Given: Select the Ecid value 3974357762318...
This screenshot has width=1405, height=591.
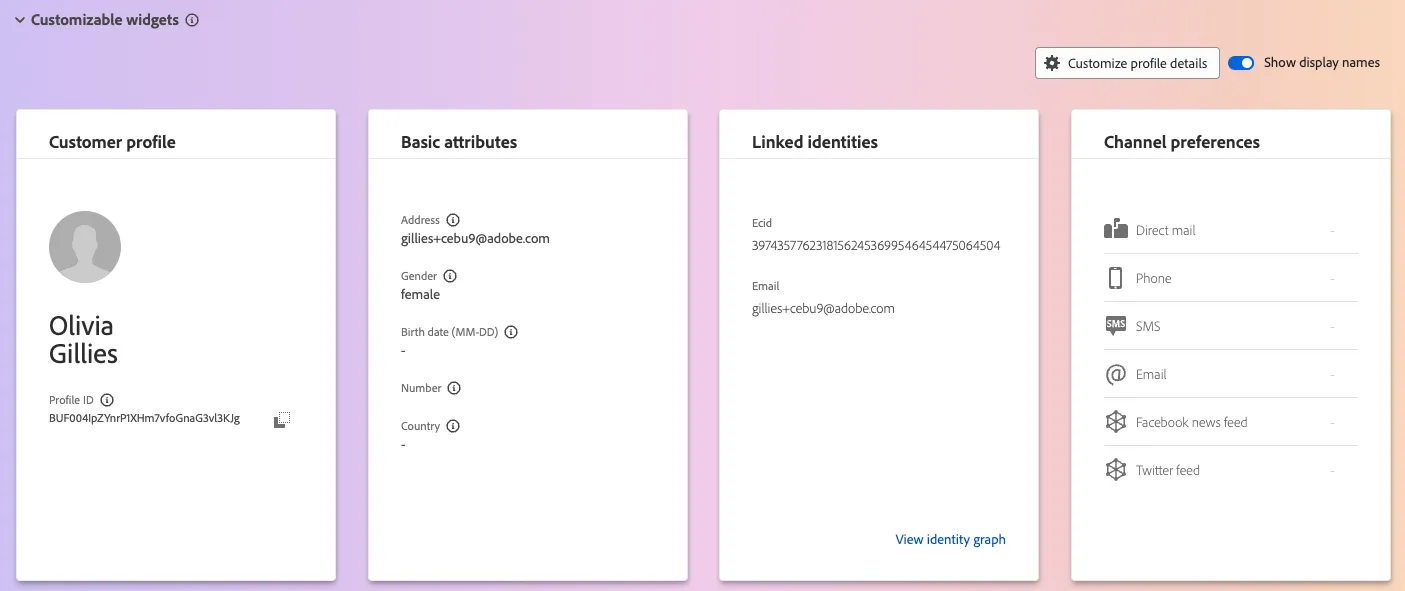Looking at the screenshot, I should (876, 246).
